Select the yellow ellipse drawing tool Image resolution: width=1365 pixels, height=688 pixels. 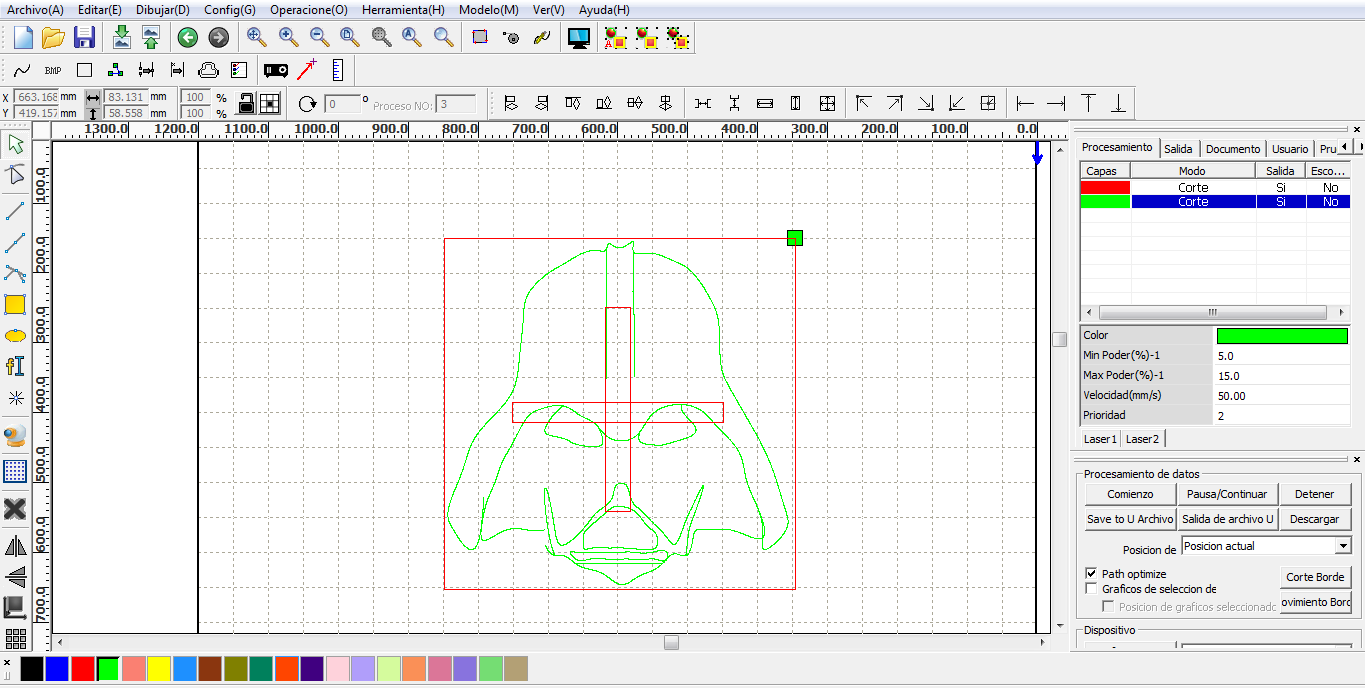click(x=15, y=336)
